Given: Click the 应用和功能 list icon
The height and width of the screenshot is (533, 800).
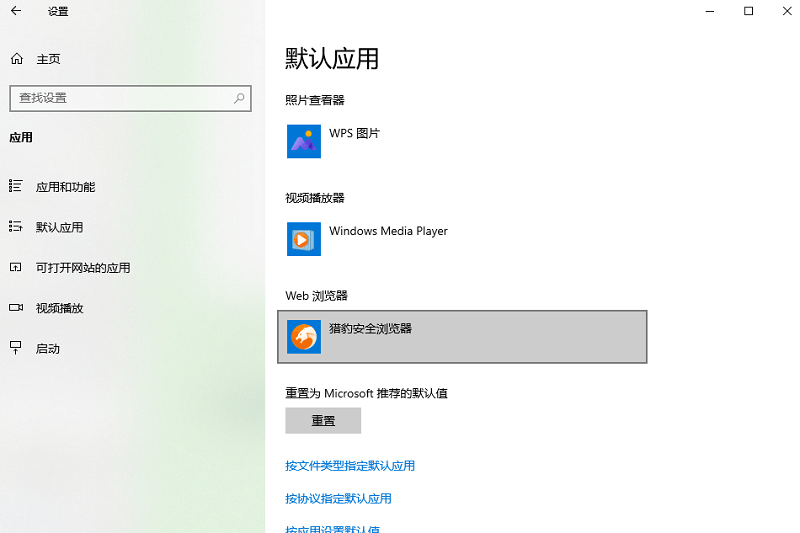Looking at the screenshot, I should click(x=16, y=186).
